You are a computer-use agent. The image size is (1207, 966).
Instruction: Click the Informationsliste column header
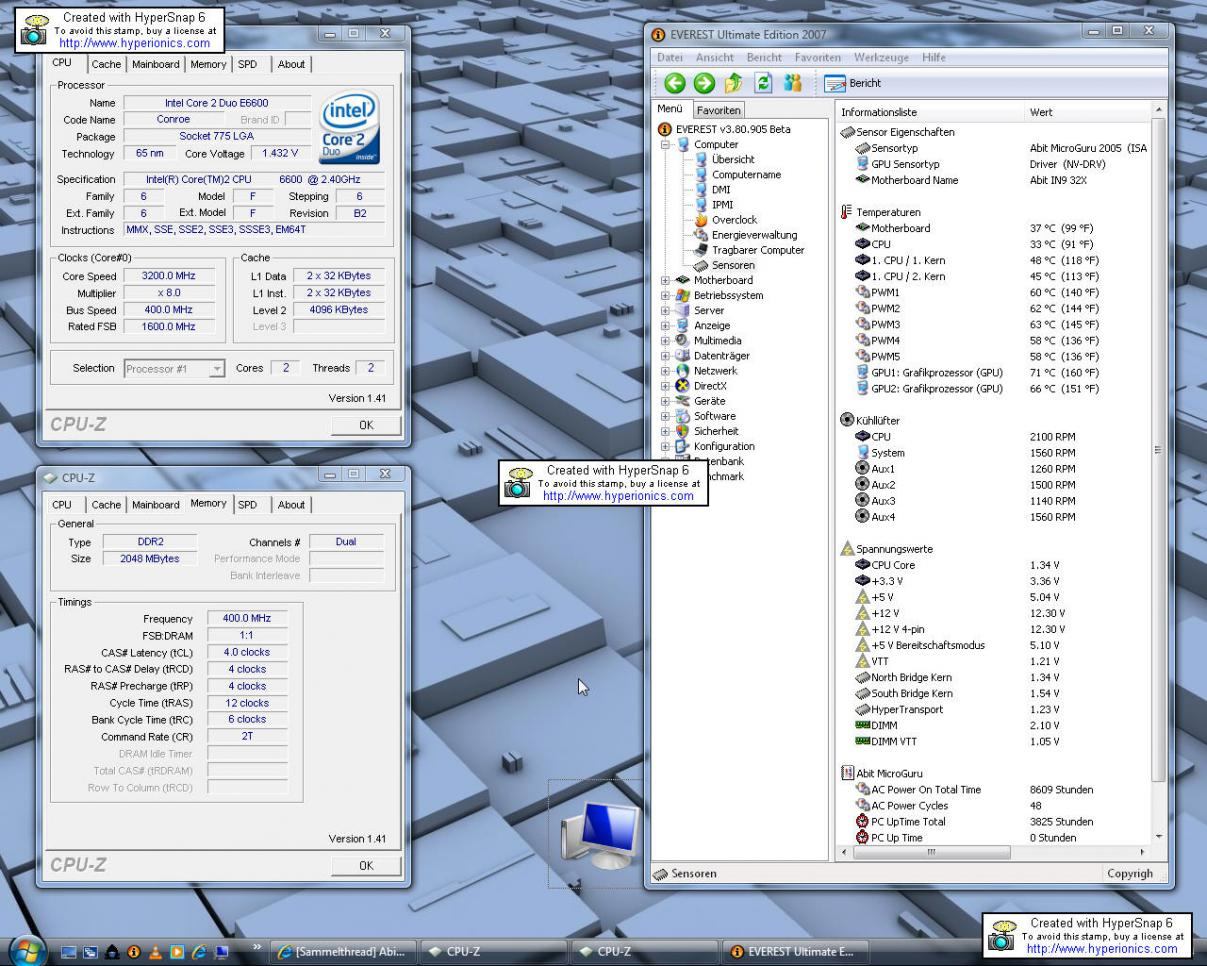[x=930, y=112]
